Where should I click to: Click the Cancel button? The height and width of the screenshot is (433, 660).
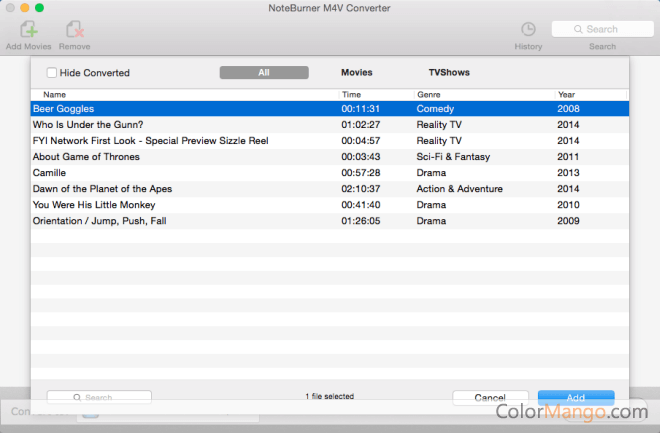point(490,397)
